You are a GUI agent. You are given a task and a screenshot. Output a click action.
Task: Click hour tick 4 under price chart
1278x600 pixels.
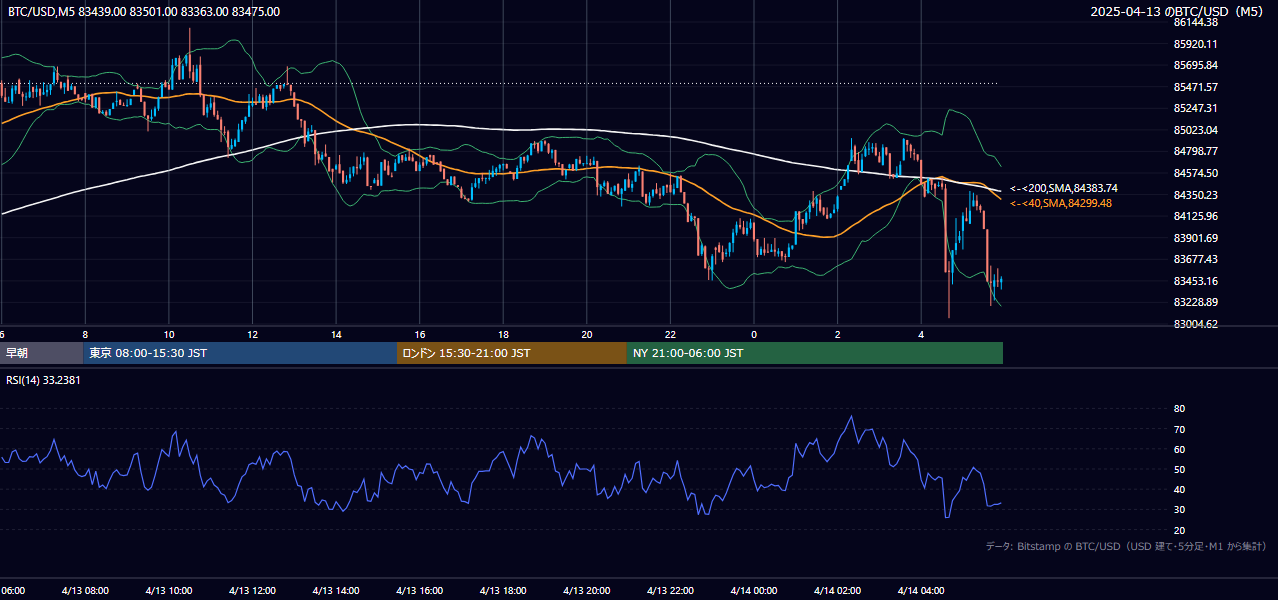coord(921,334)
